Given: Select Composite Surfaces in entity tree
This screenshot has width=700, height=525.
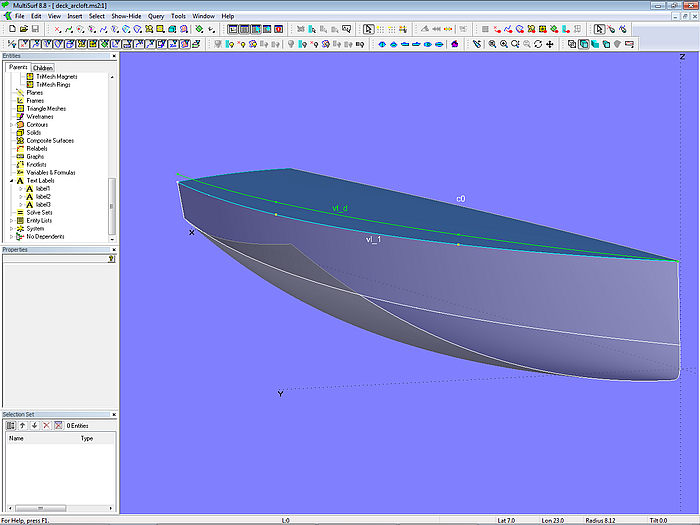Looking at the screenshot, I should (x=52, y=141).
